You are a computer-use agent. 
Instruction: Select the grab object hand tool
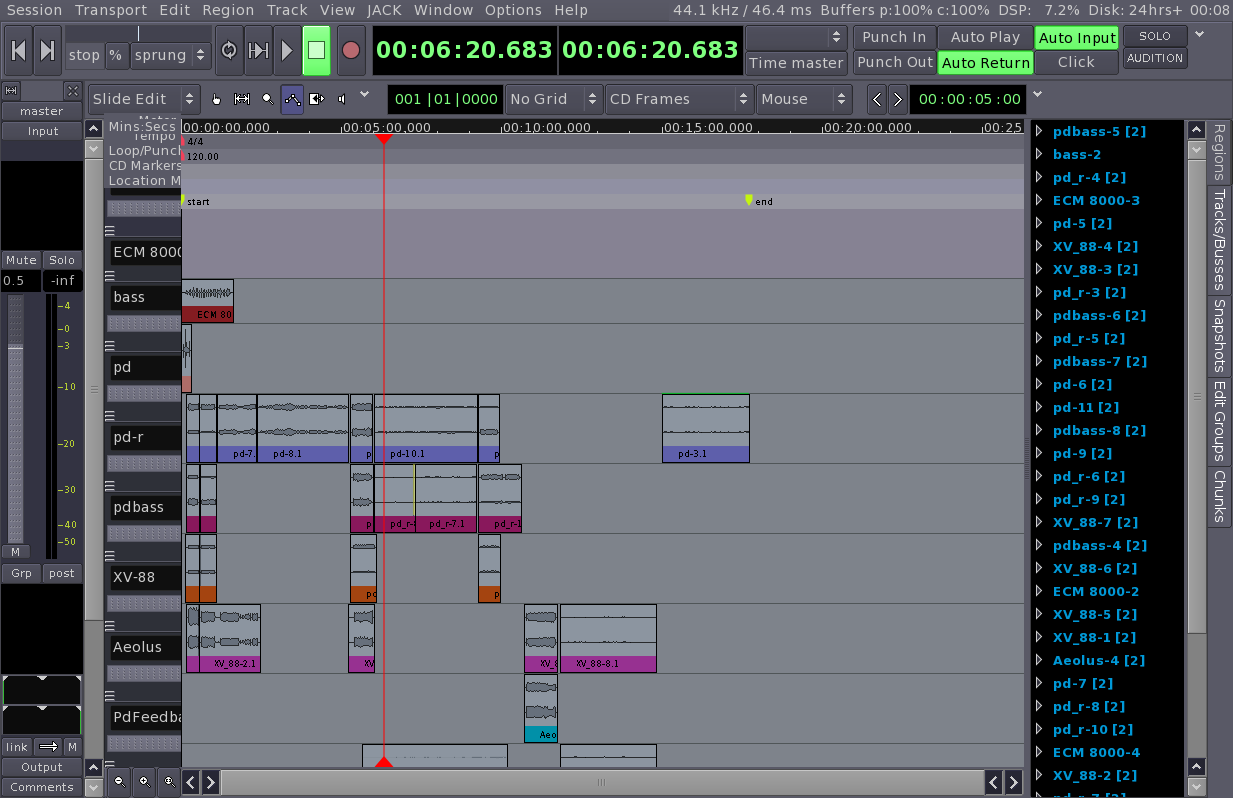[x=216, y=99]
